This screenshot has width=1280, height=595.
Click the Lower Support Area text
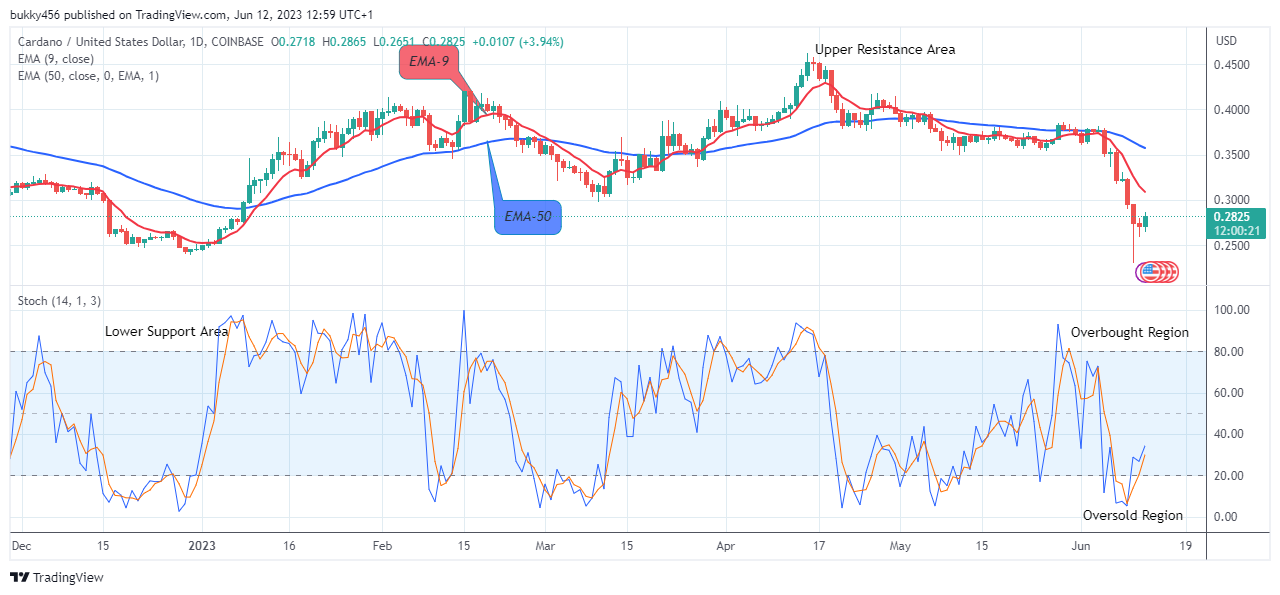[x=167, y=331]
